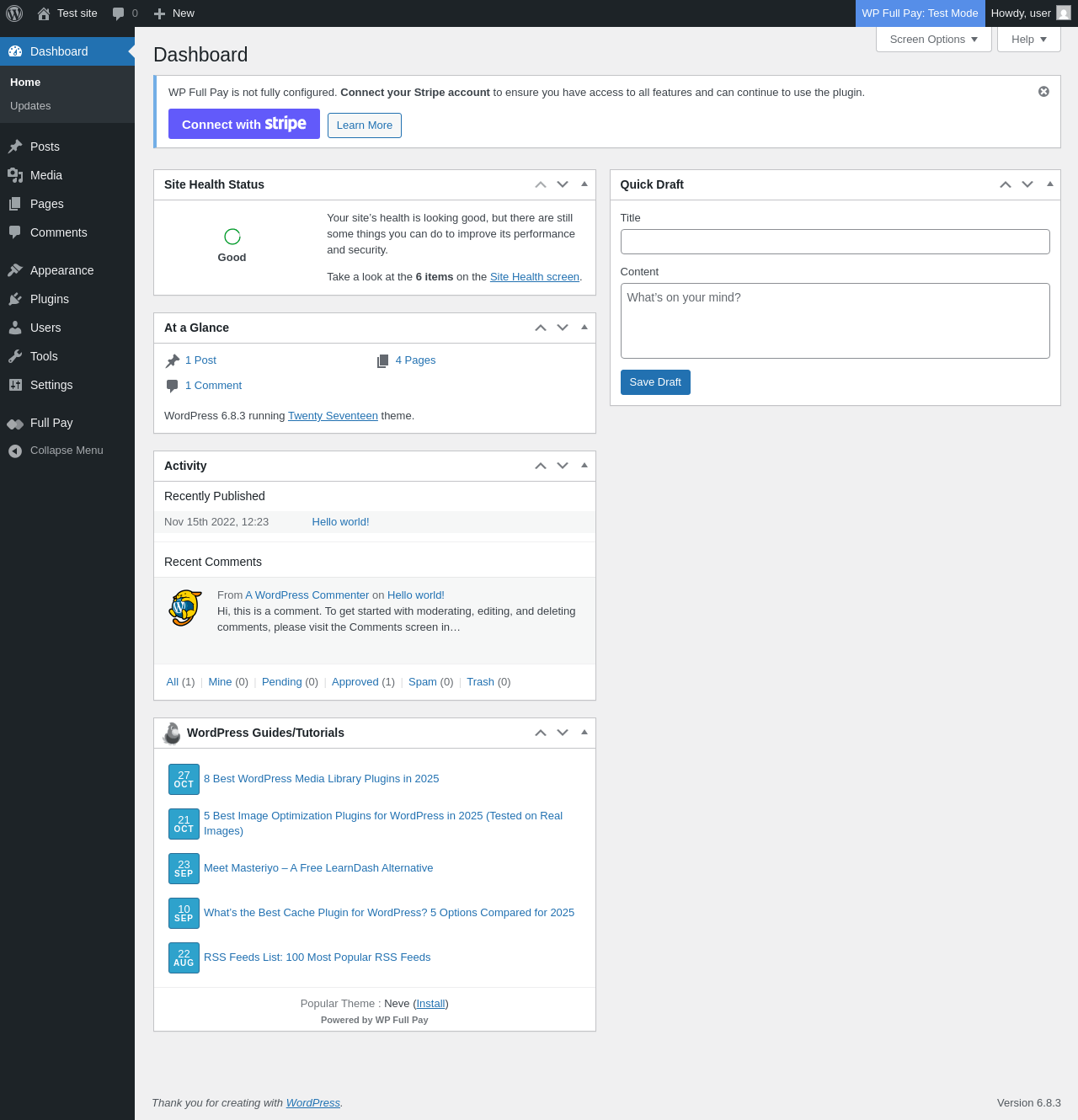Viewport: 1078px width, 1120px height.
Task: Open the Install link for Neve theme
Action: [x=431, y=1004]
